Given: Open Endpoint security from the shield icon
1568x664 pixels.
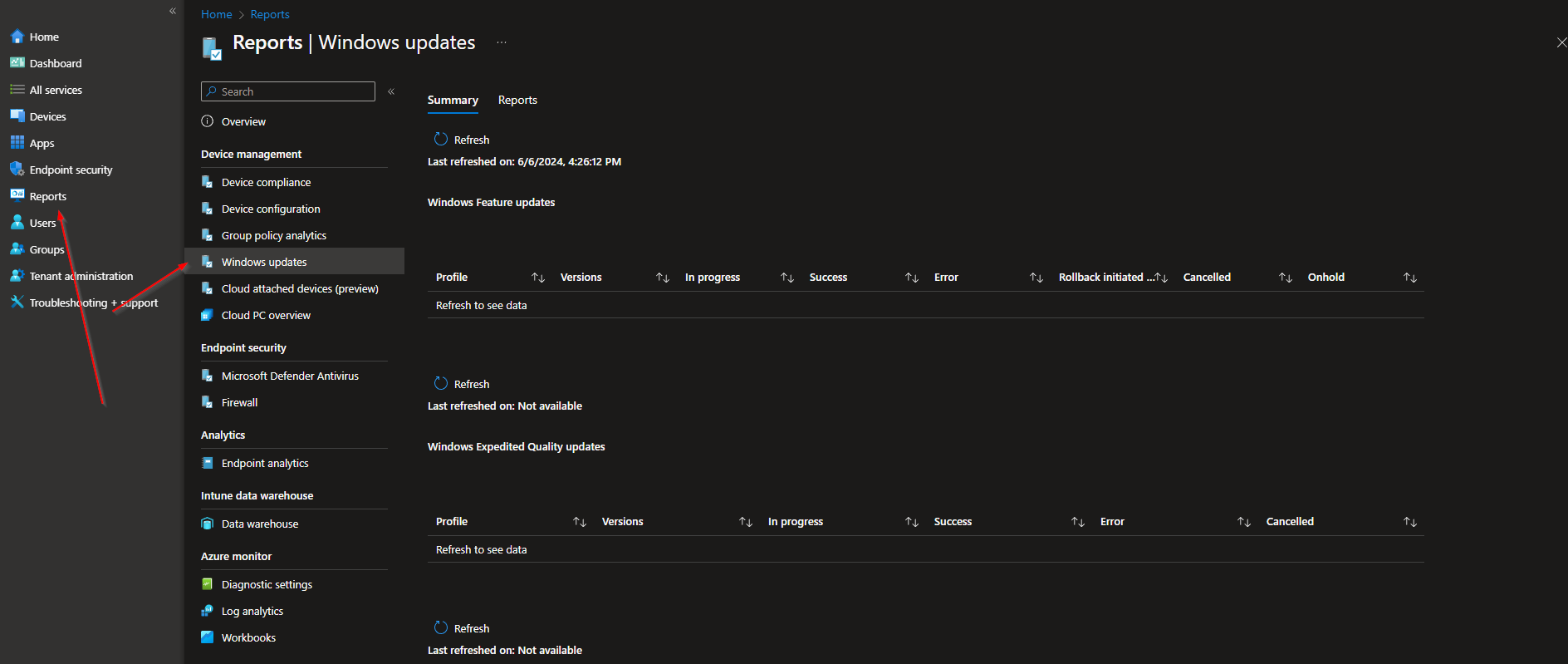Looking at the screenshot, I should click(x=17, y=170).
